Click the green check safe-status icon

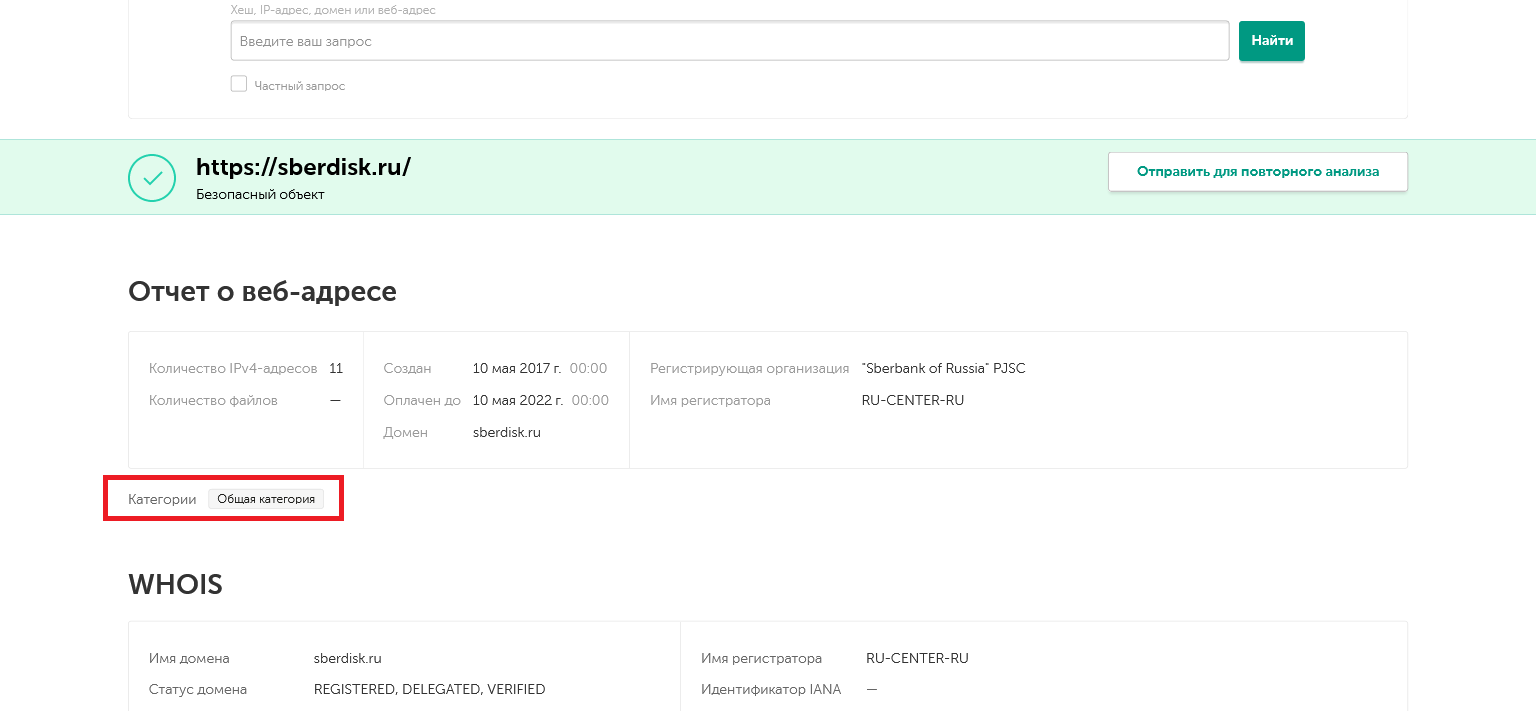point(152,178)
